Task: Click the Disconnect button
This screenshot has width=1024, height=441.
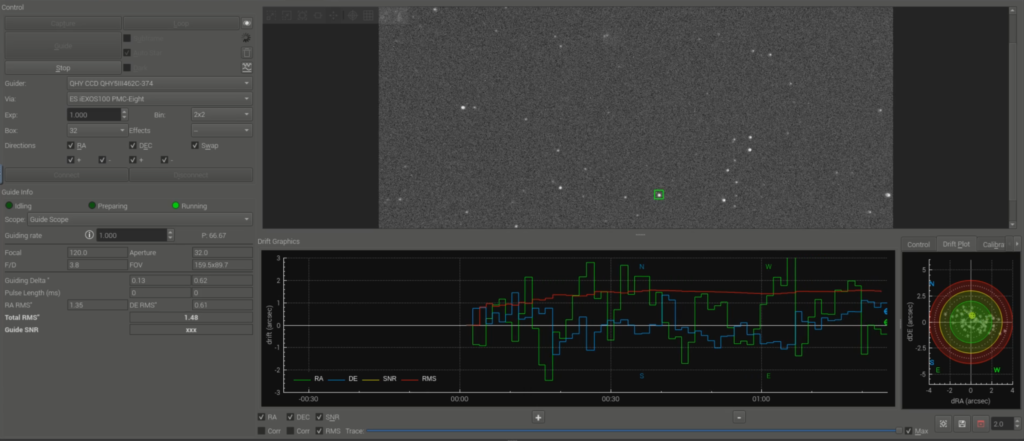Action: coord(191,175)
